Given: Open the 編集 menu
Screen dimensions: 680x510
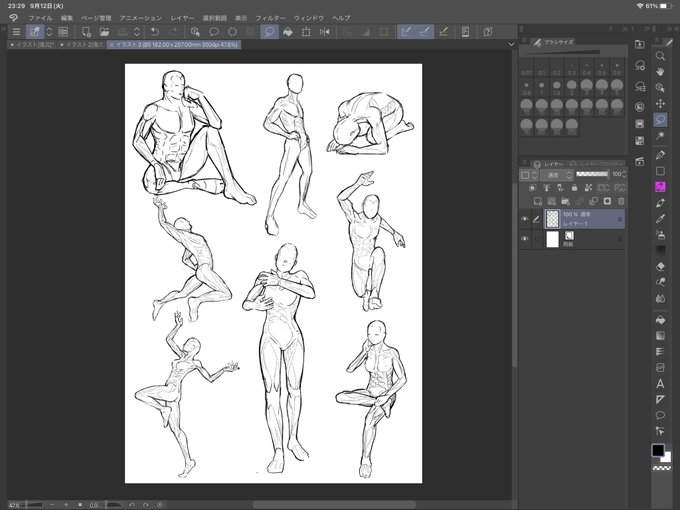Looking at the screenshot, I should (x=67, y=18).
